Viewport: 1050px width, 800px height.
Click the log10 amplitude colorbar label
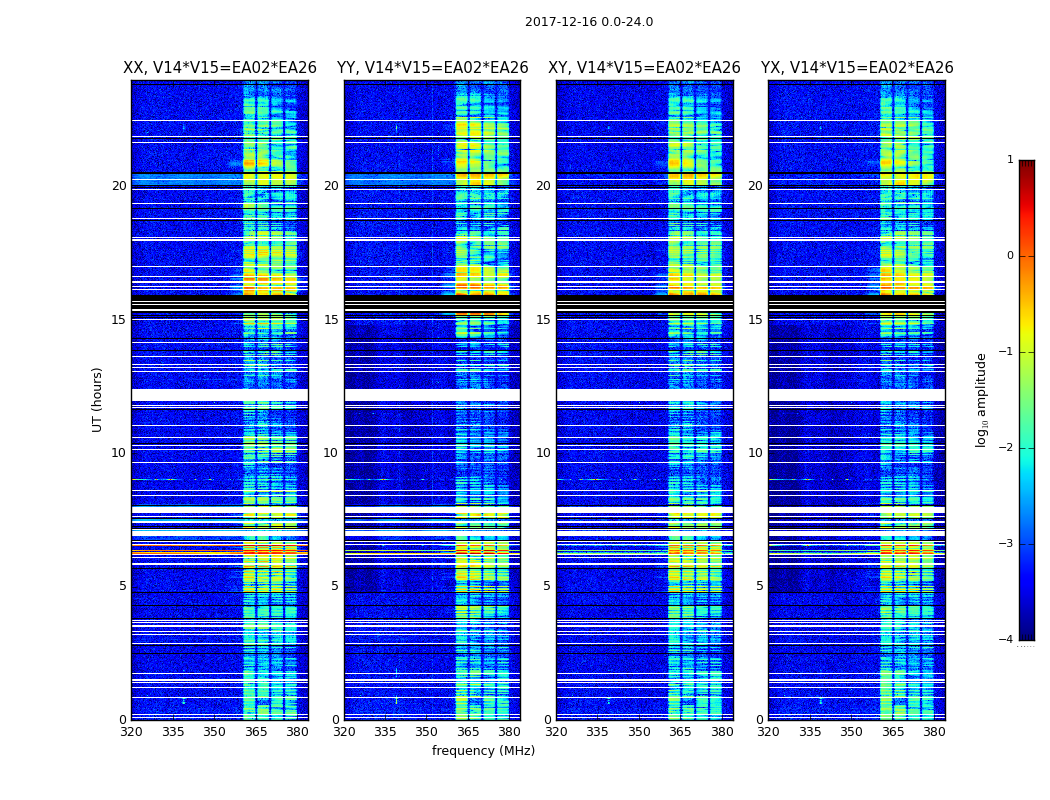pos(981,400)
